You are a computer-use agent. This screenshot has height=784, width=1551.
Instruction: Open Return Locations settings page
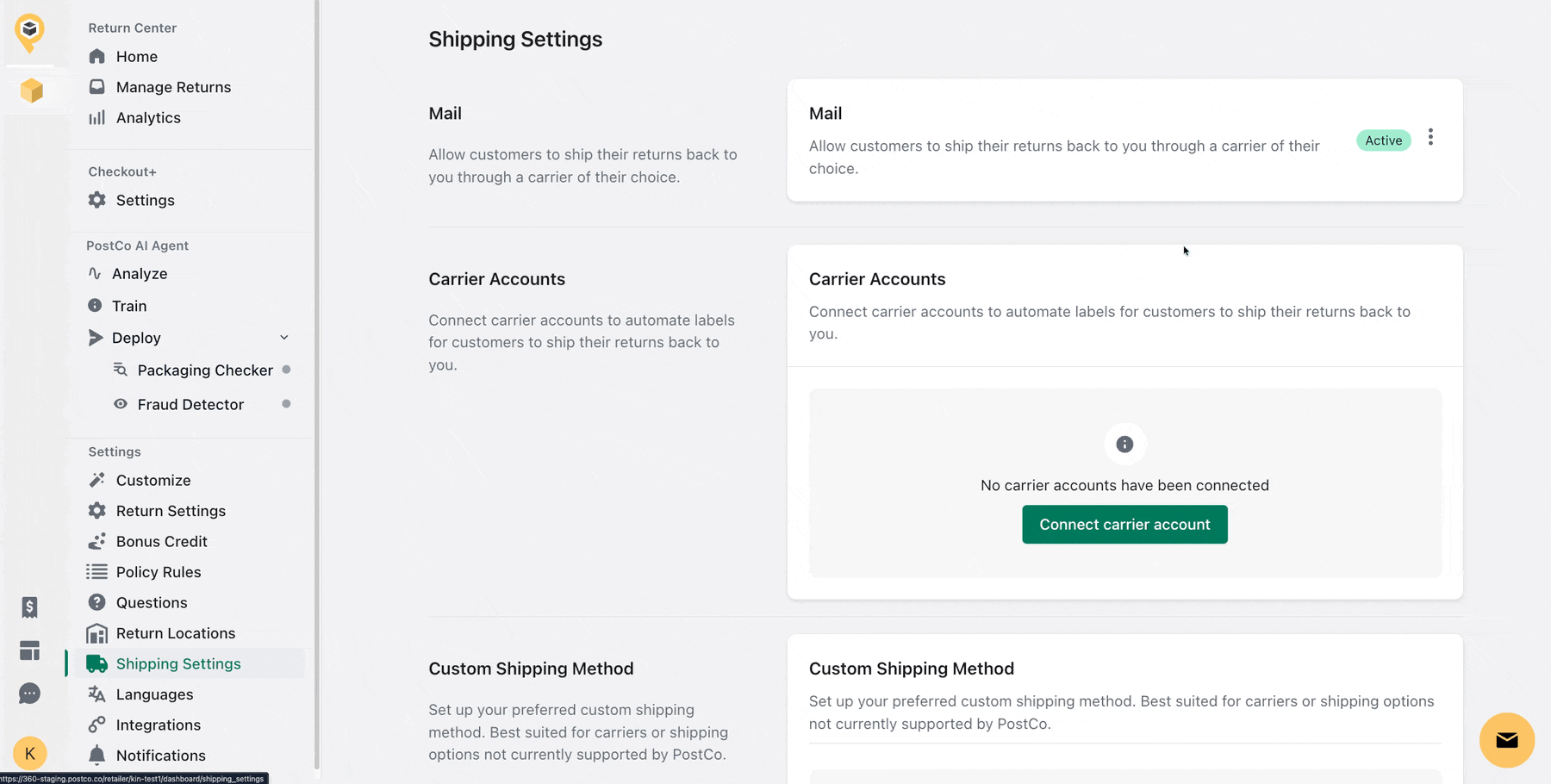tap(175, 633)
